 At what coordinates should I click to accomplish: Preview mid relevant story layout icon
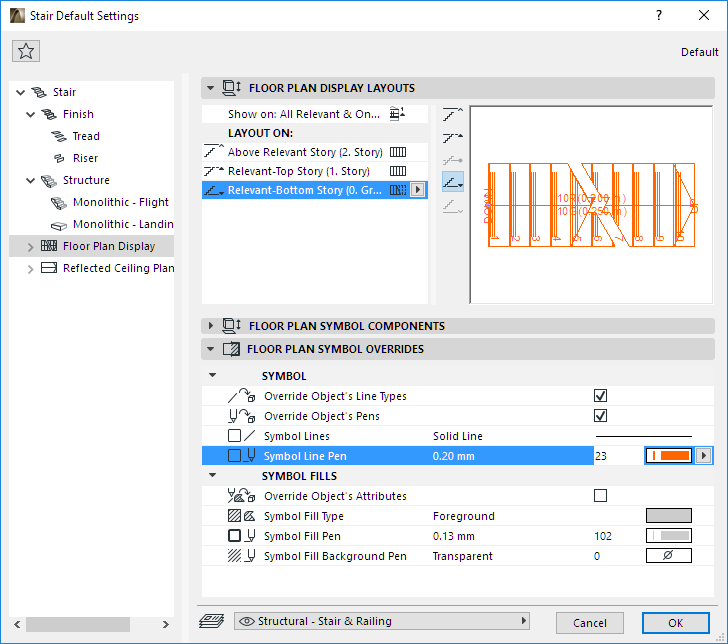[x=453, y=160]
